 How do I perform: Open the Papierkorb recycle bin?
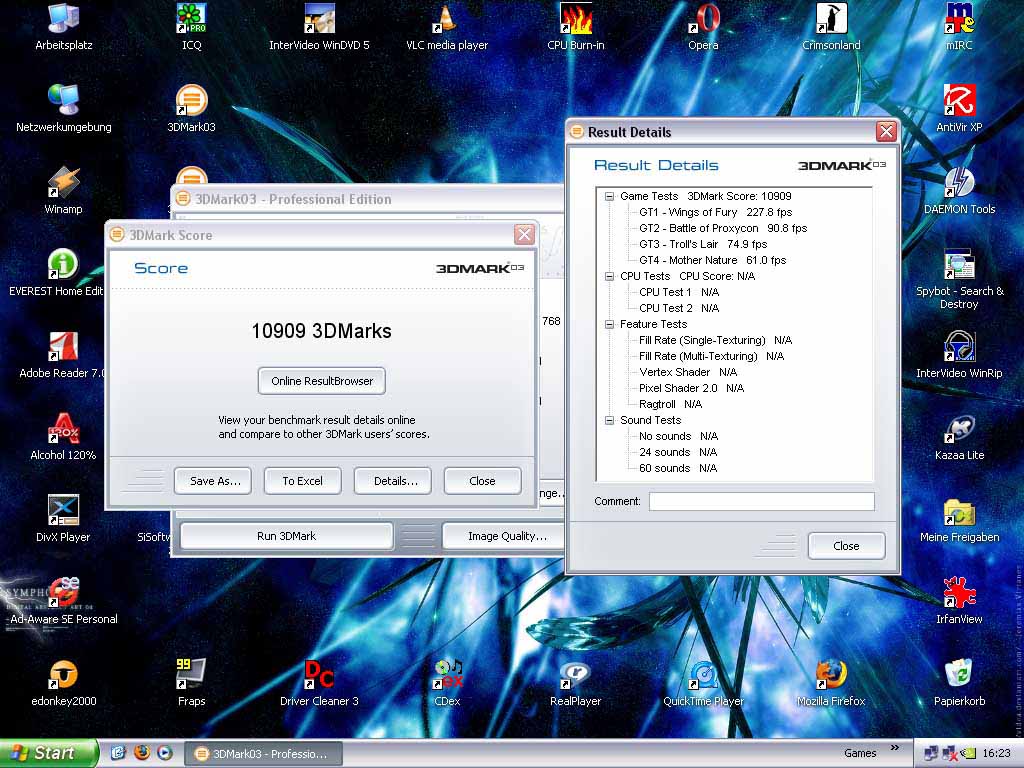coord(959,683)
